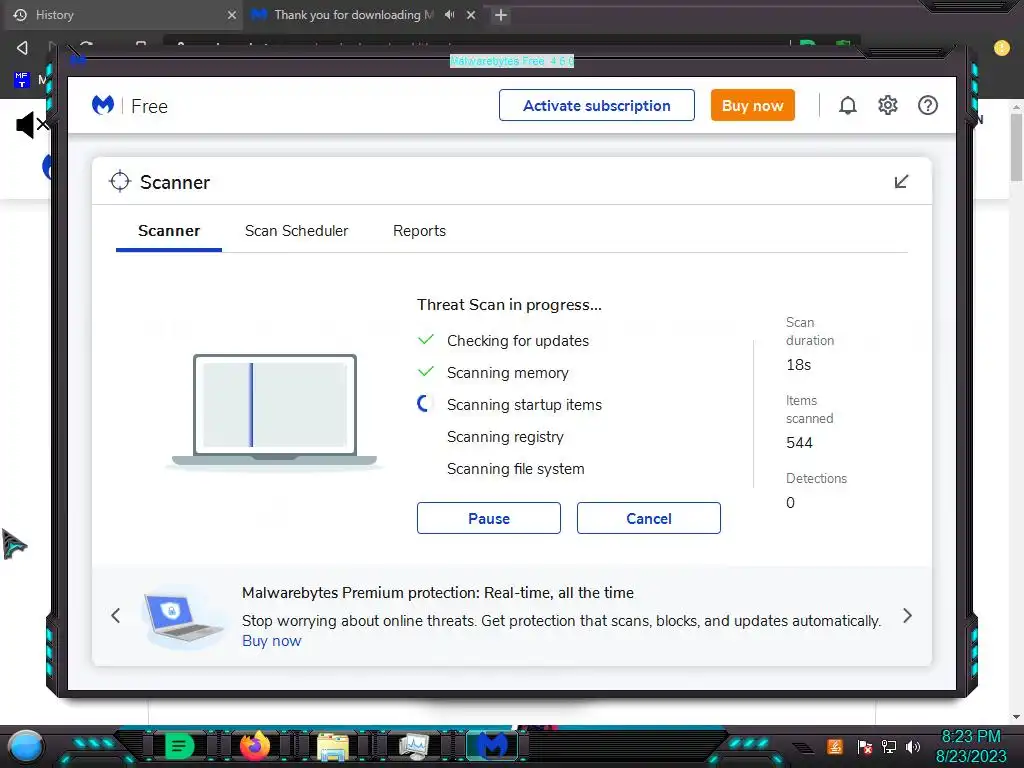This screenshot has width=1024, height=768.
Task: Show previous promotion with left arrow
Action: (x=116, y=616)
